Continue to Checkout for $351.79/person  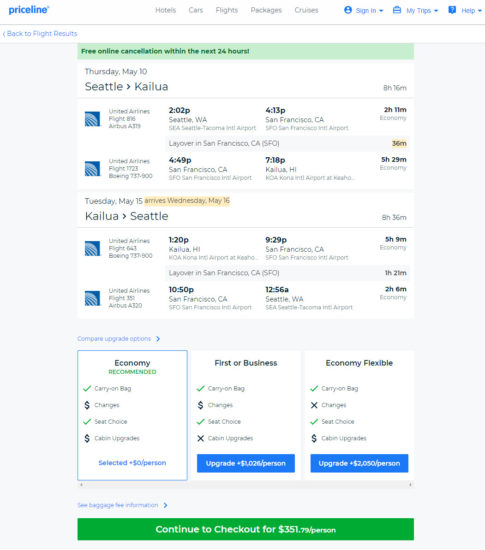tap(245, 529)
